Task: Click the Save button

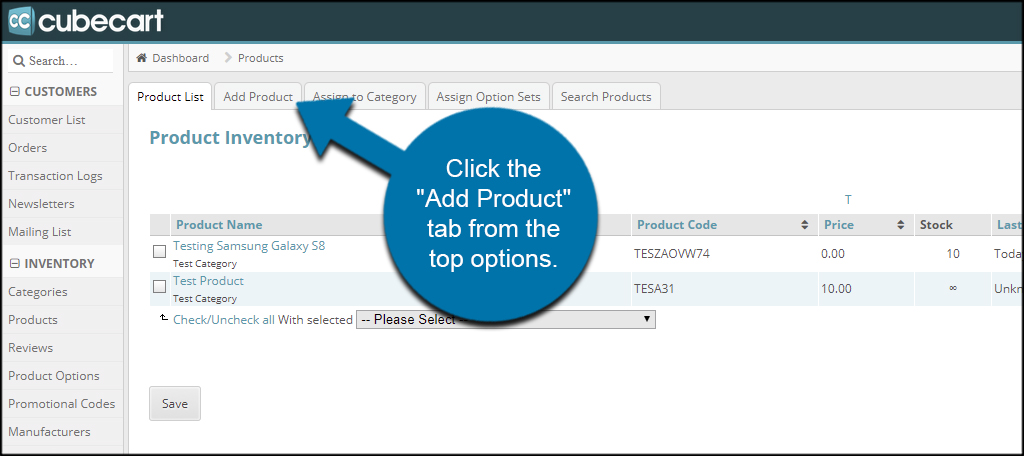Action: (x=175, y=404)
